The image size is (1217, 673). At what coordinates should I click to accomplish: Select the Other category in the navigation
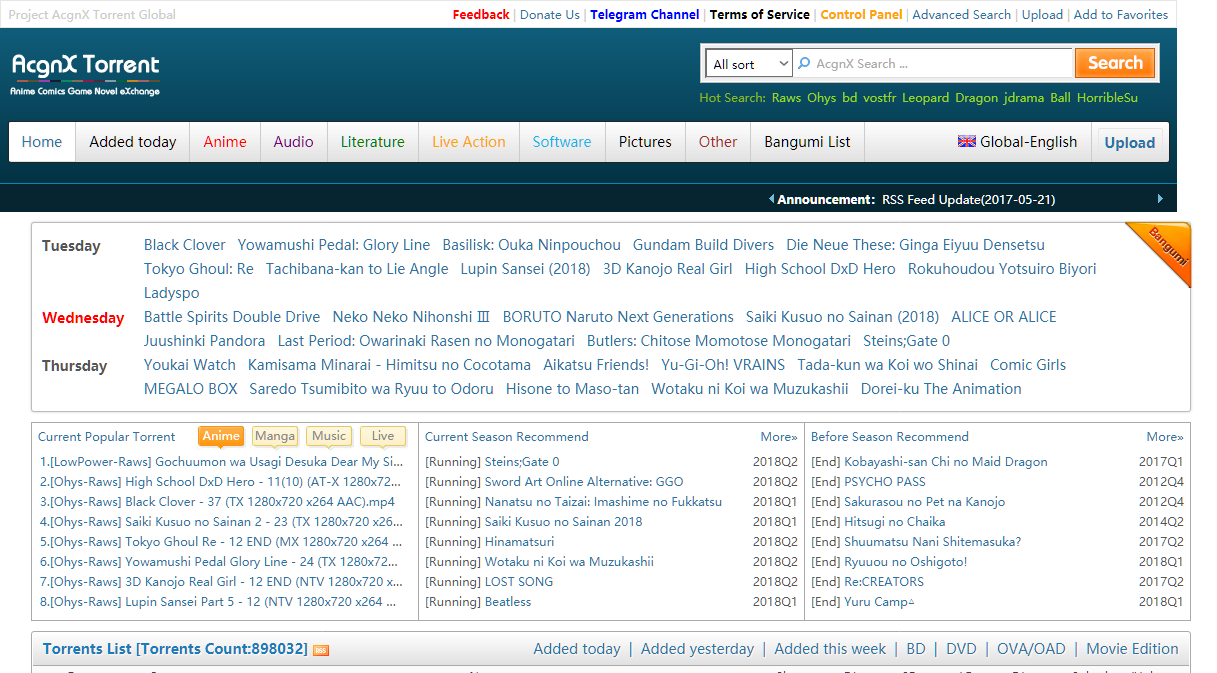[x=718, y=142]
